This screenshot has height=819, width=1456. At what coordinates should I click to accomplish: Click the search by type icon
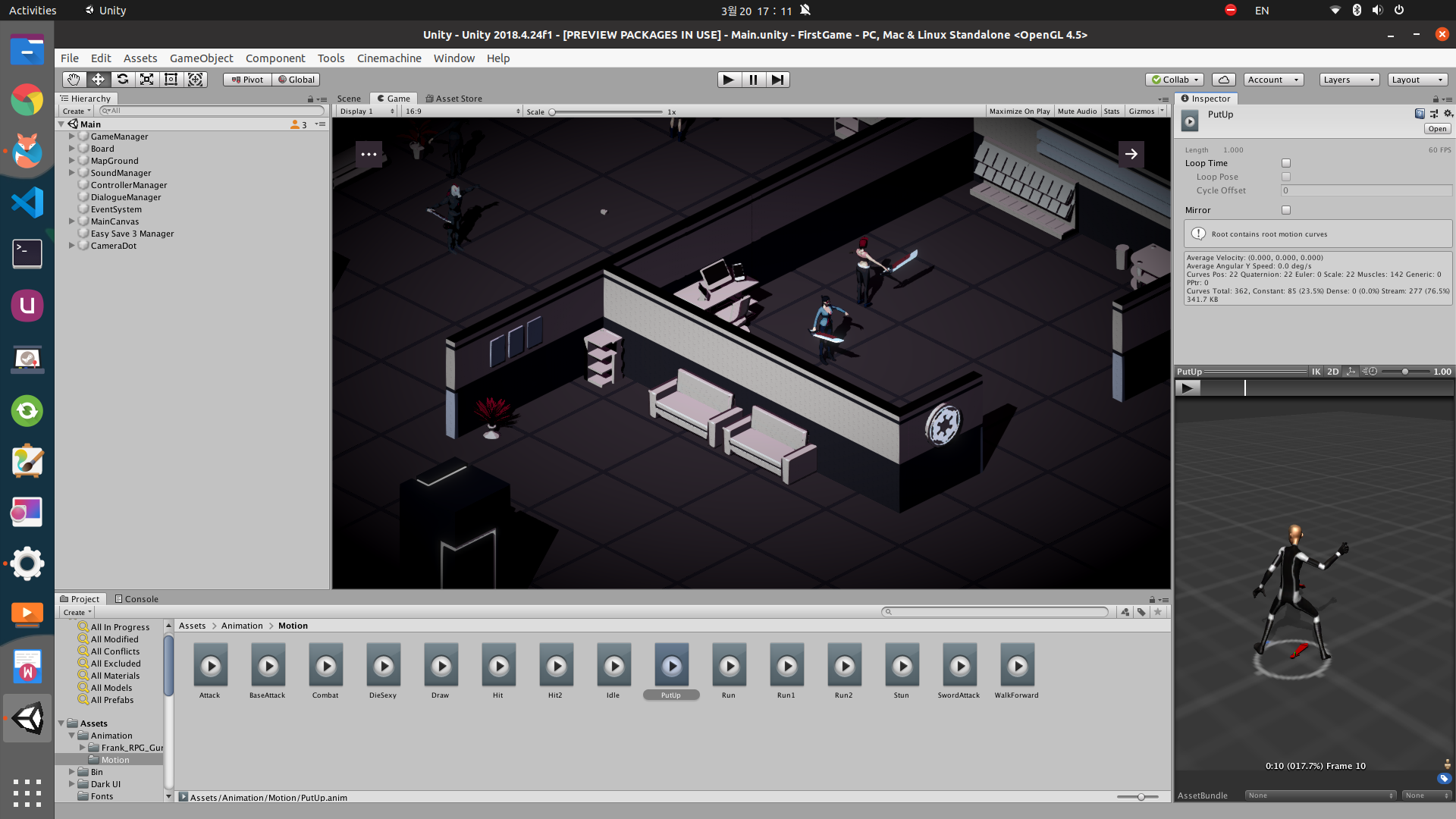[1125, 612]
